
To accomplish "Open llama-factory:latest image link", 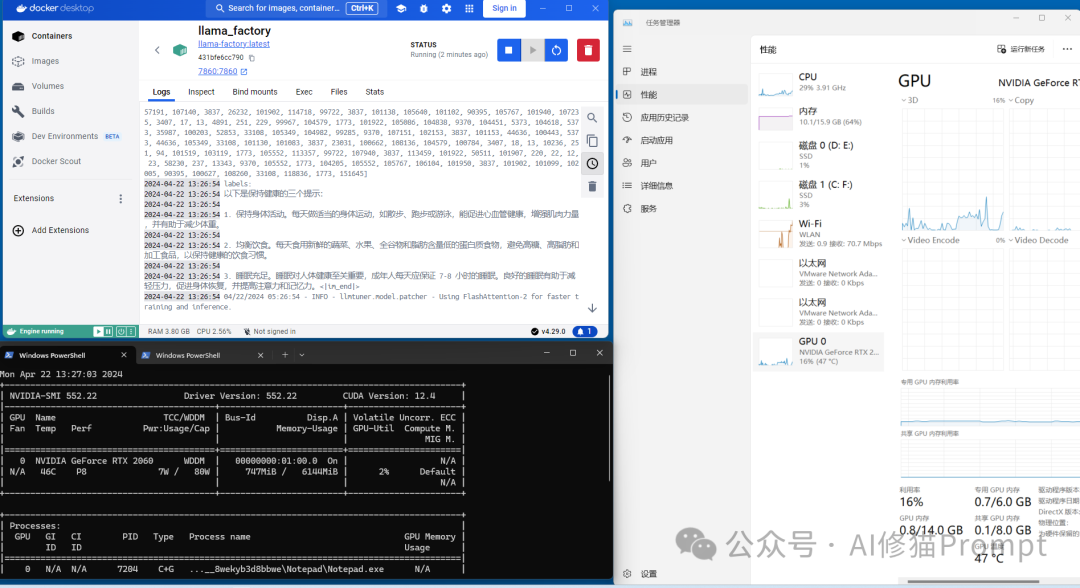I will (x=234, y=44).
